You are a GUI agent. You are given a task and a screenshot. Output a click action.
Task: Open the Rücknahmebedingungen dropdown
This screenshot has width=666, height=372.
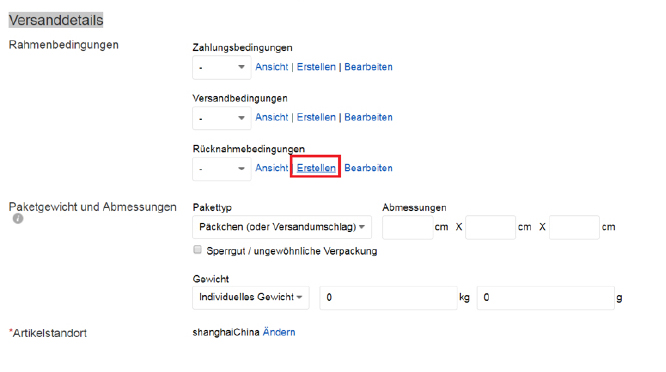pos(222,169)
